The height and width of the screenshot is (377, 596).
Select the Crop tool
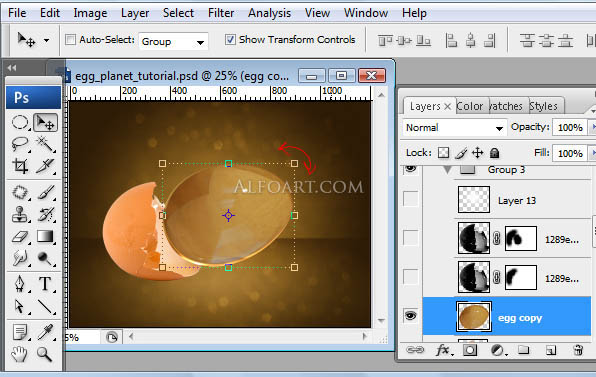20,166
